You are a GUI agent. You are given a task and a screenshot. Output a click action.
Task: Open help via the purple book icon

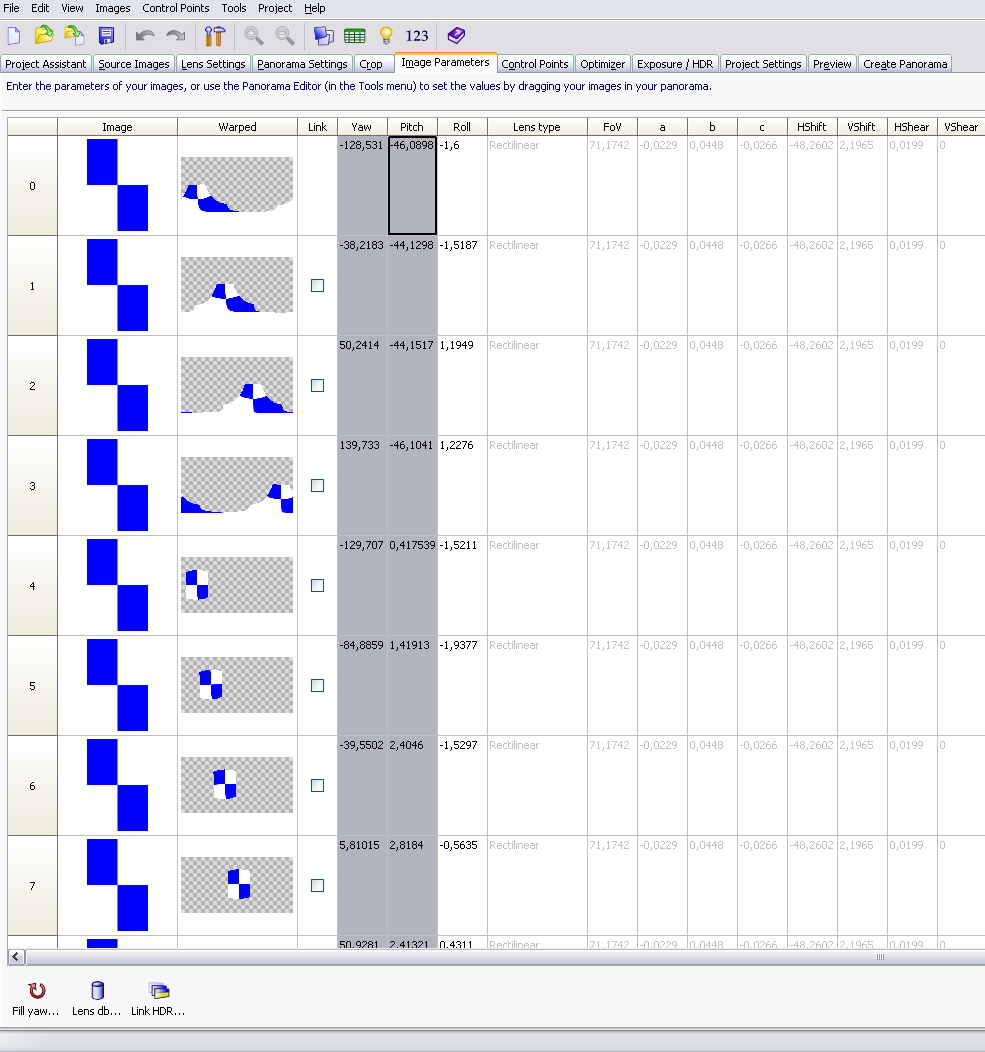[x=456, y=36]
